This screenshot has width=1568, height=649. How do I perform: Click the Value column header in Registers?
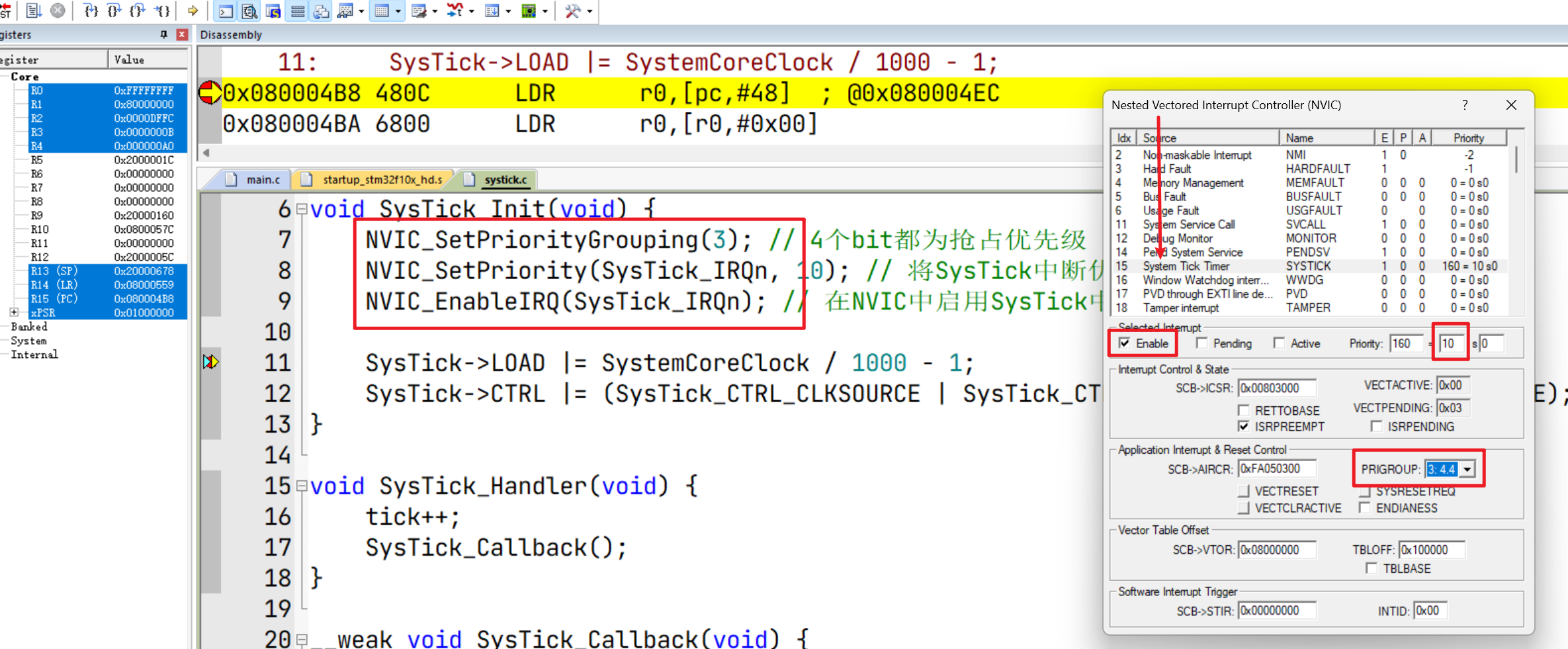click(x=148, y=60)
